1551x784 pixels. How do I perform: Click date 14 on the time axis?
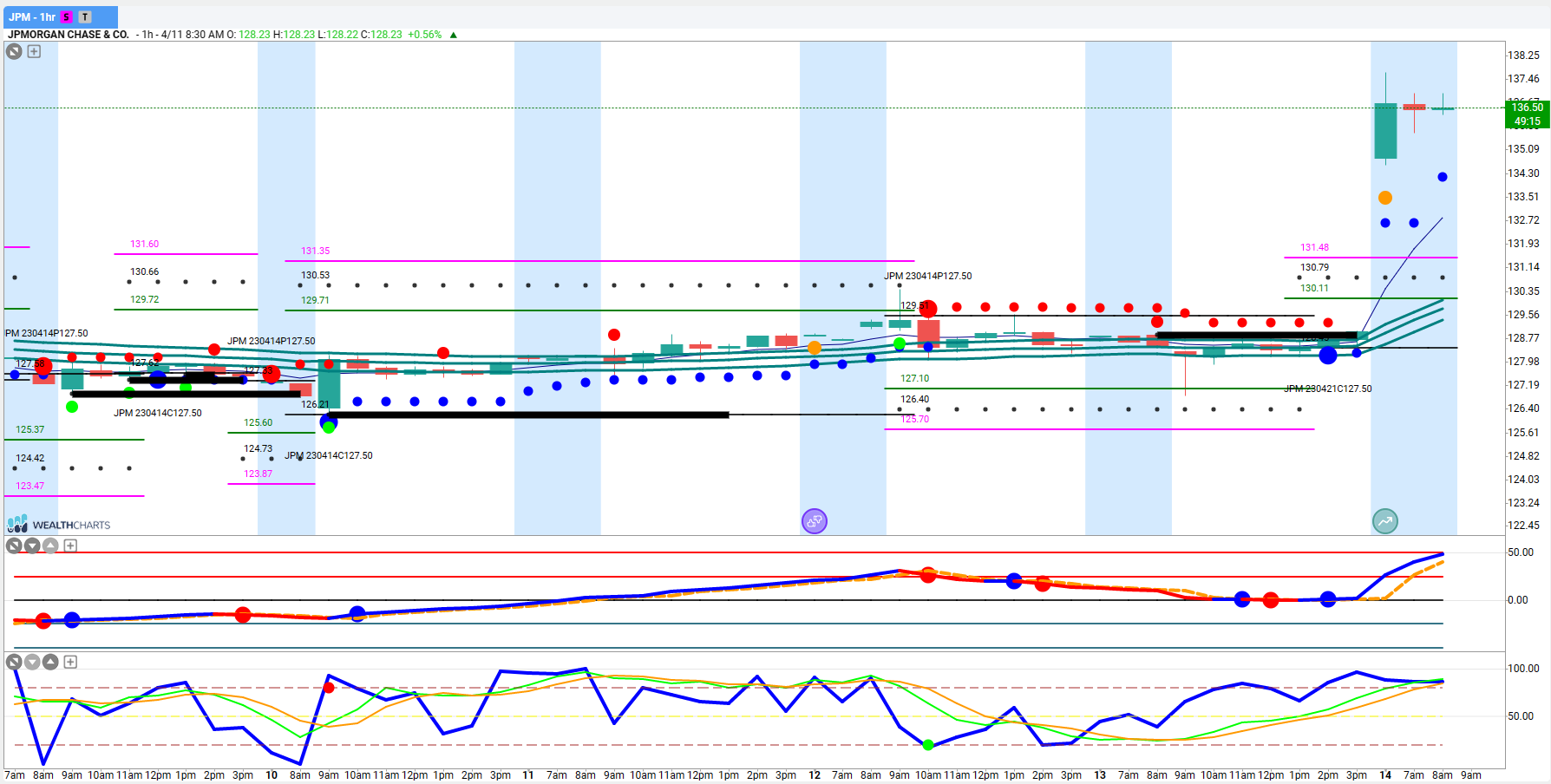(x=1385, y=775)
